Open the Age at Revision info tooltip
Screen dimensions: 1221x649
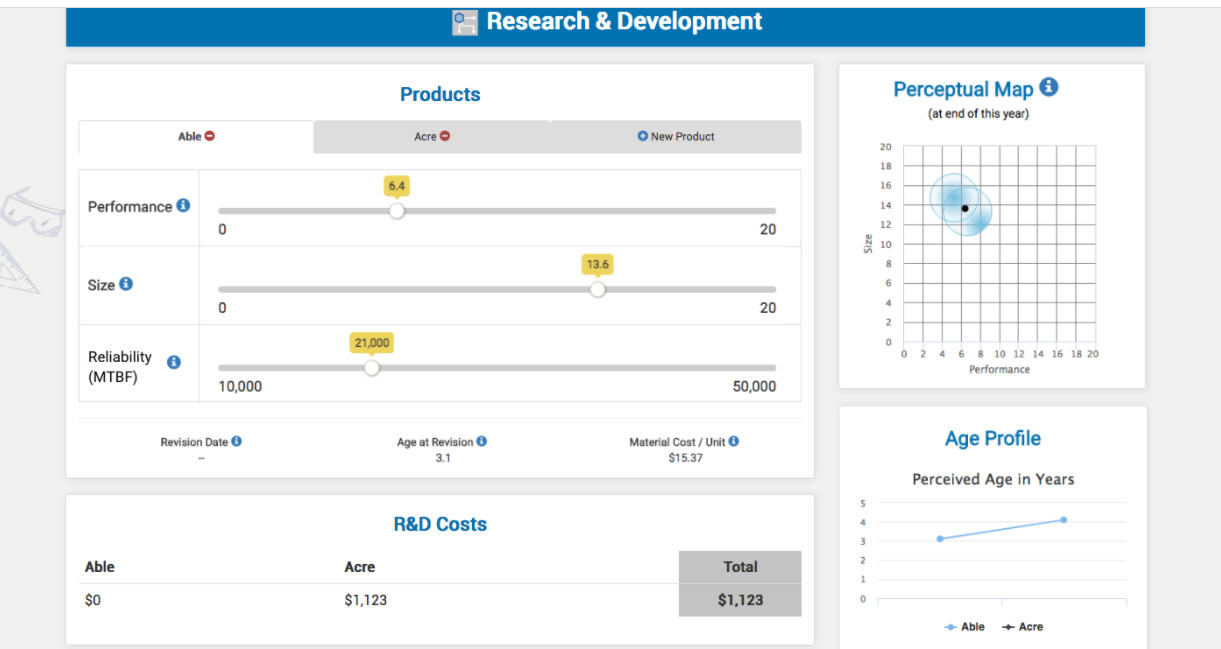point(482,441)
